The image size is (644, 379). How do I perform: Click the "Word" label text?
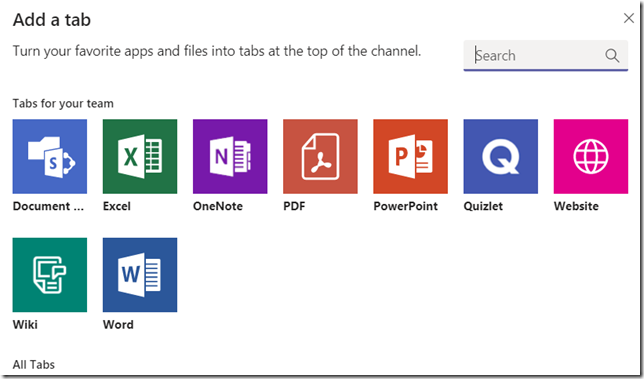[x=118, y=324]
